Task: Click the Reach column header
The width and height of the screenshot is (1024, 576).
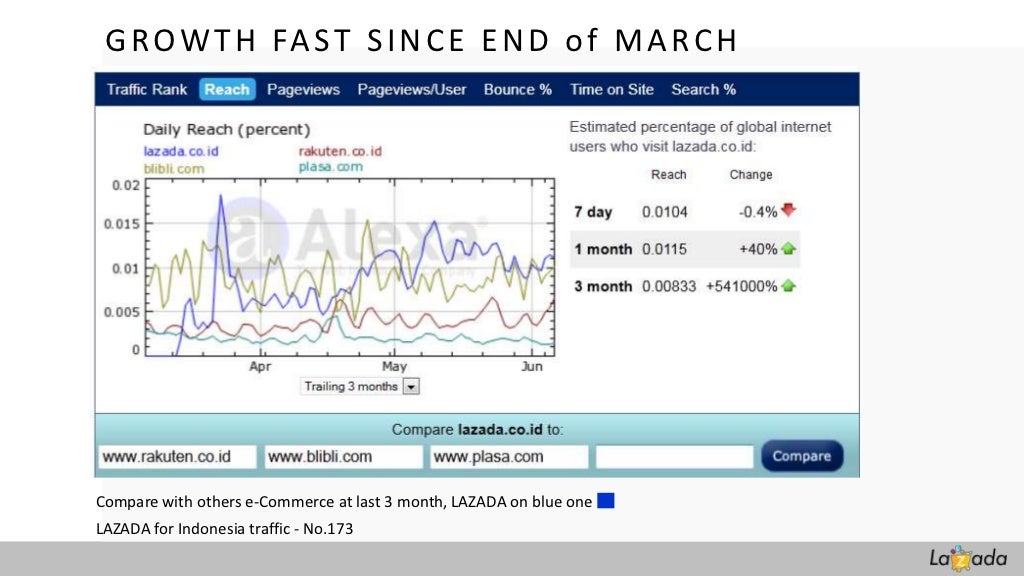Action: coord(669,174)
